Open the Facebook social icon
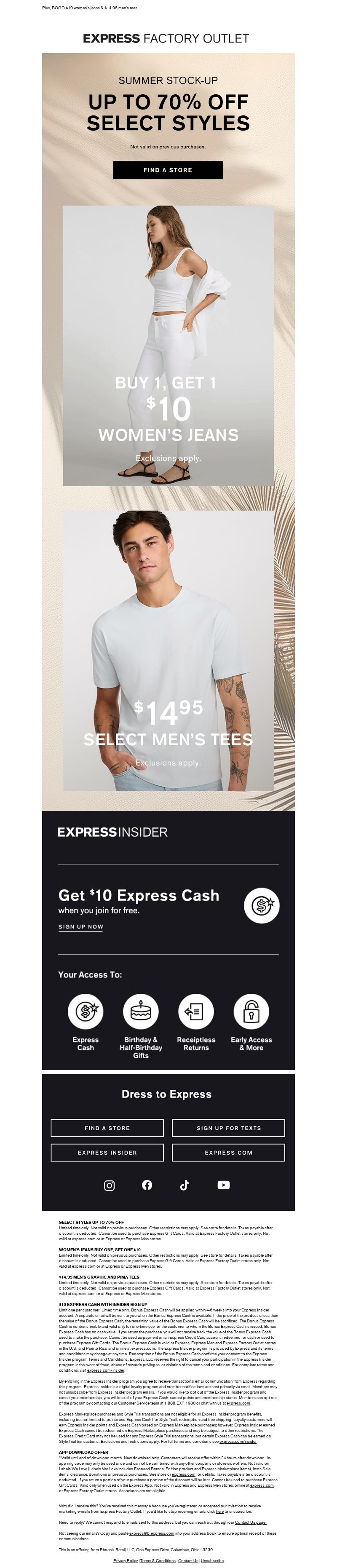The height and width of the screenshot is (1568, 337). [x=147, y=1185]
